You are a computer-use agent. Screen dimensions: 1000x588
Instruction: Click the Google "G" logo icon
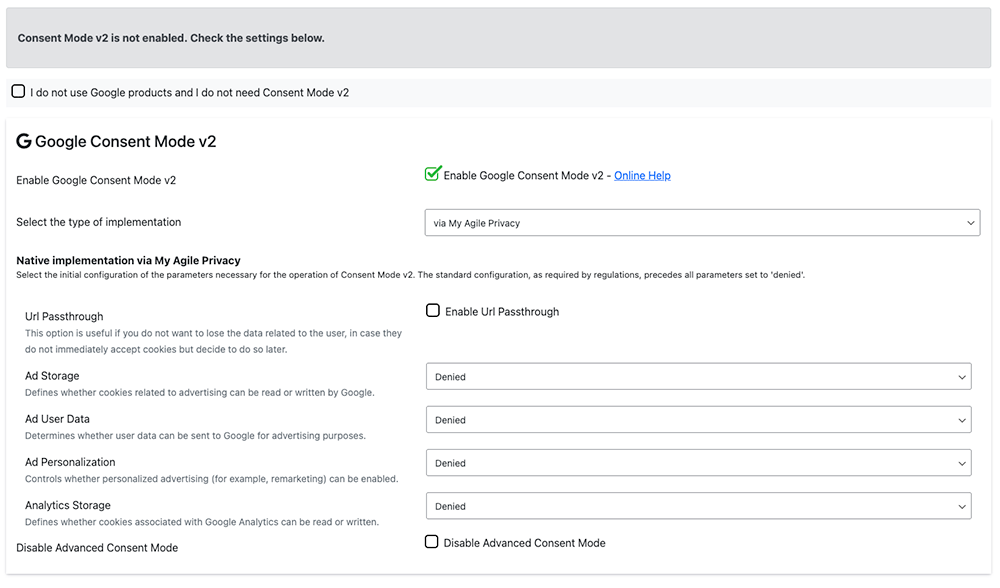coord(24,142)
